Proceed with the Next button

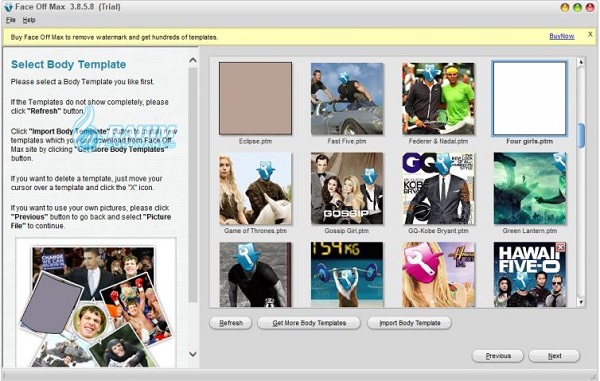tap(554, 356)
